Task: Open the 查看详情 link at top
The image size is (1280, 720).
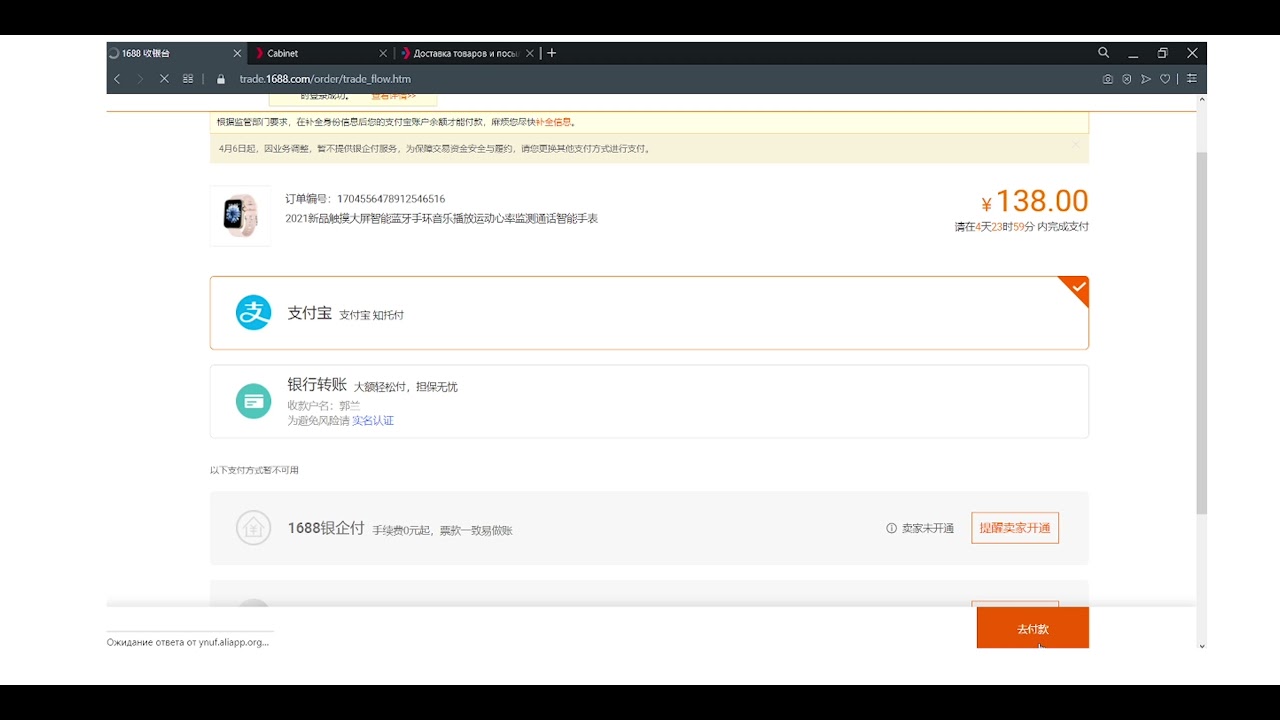Action: pos(393,97)
